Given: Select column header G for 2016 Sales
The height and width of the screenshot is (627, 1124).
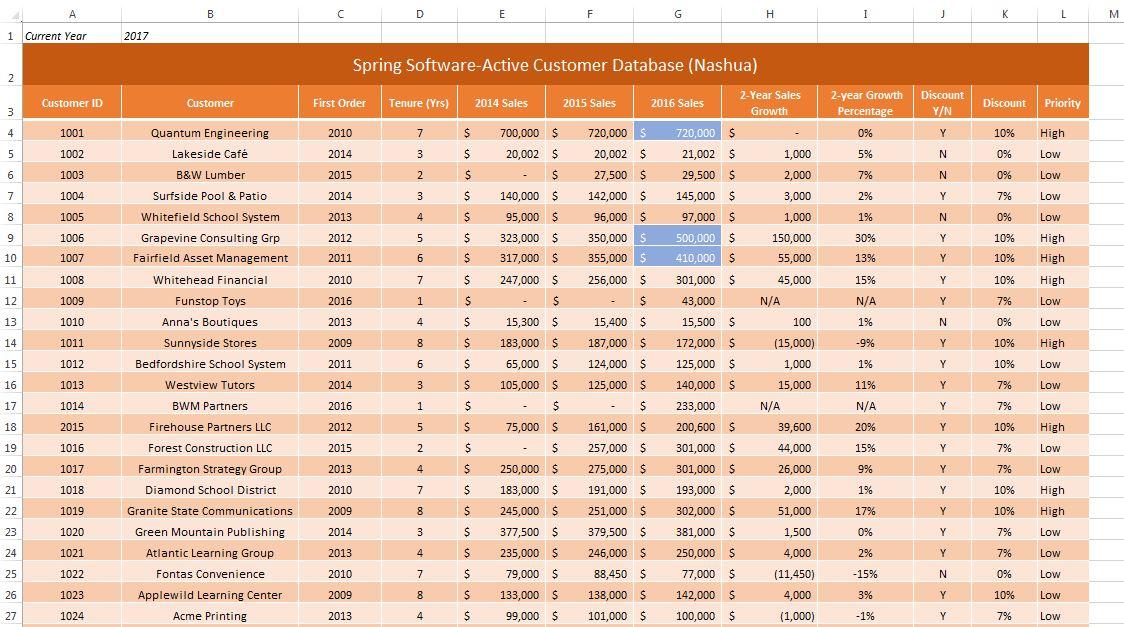Looking at the screenshot, I should [677, 14].
